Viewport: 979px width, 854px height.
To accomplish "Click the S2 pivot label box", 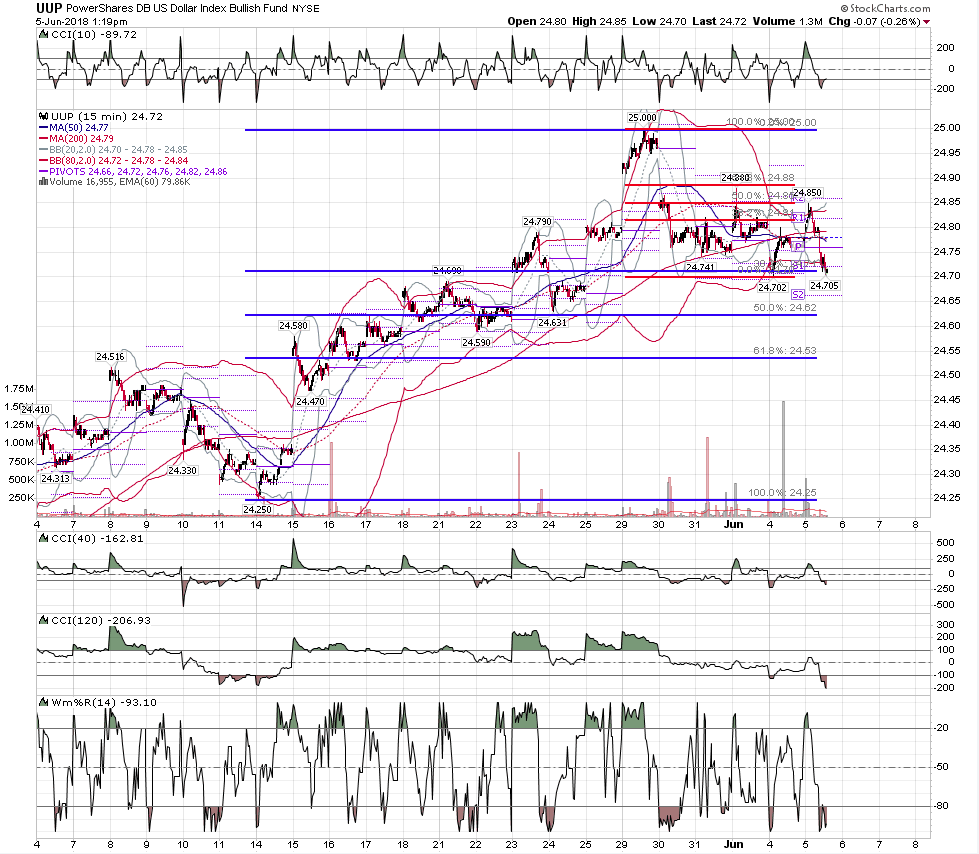I will 798,295.
